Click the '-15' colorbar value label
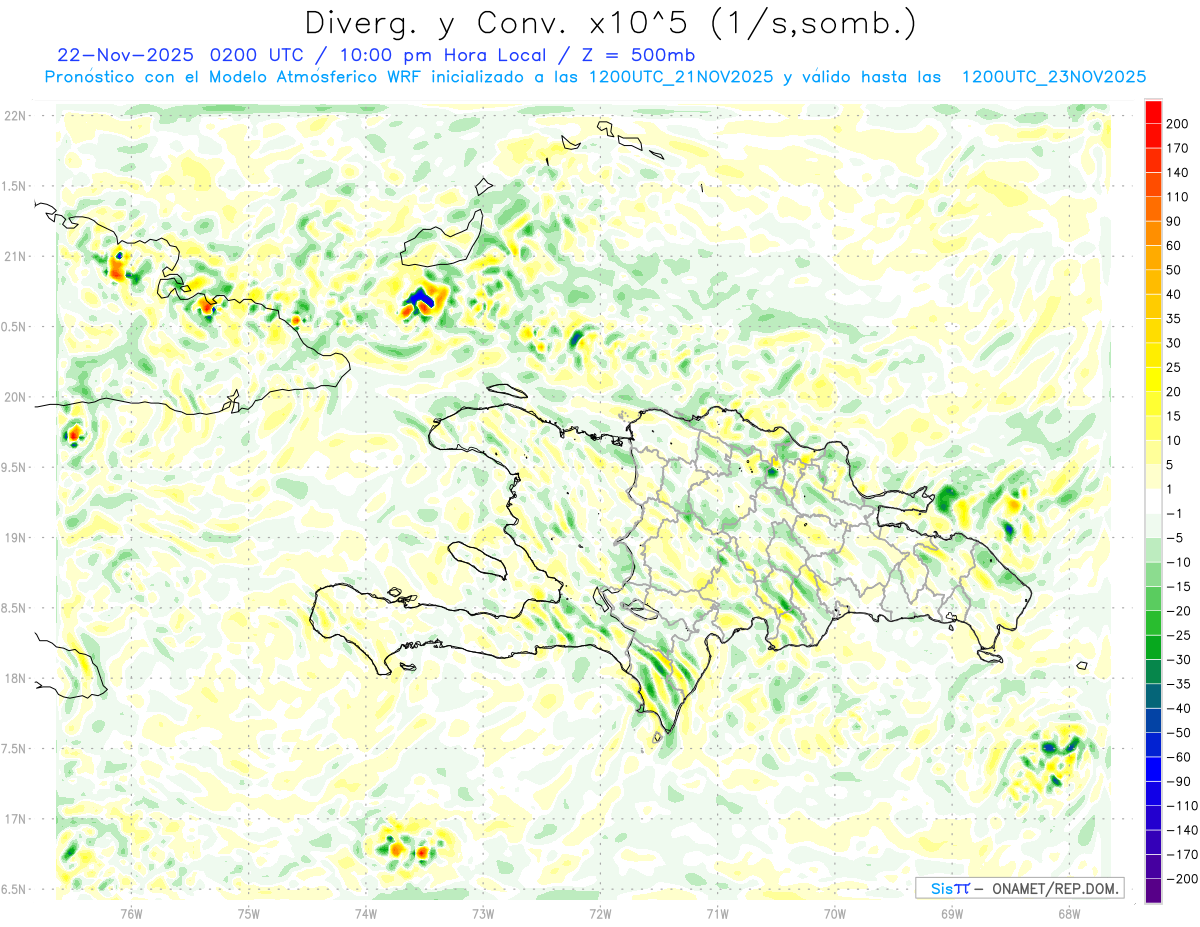This screenshot has height=927, width=1200. [x=1178, y=586]
